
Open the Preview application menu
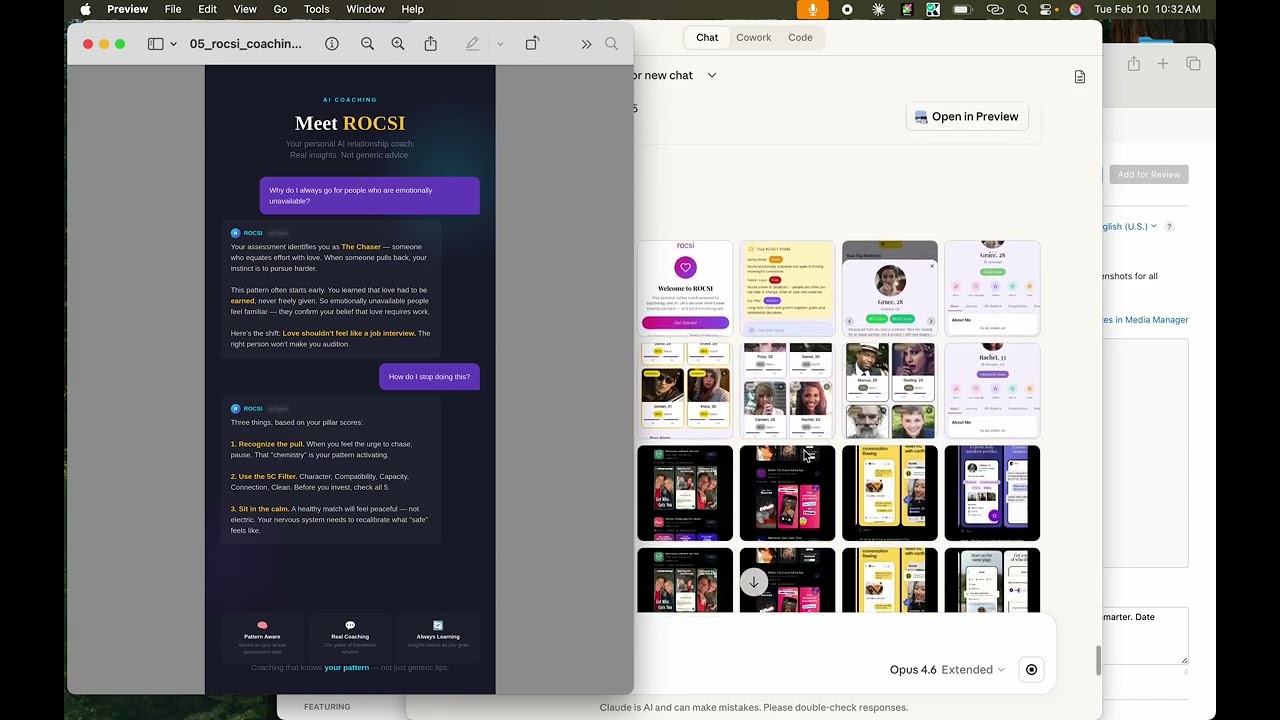(x=127, y=9)
